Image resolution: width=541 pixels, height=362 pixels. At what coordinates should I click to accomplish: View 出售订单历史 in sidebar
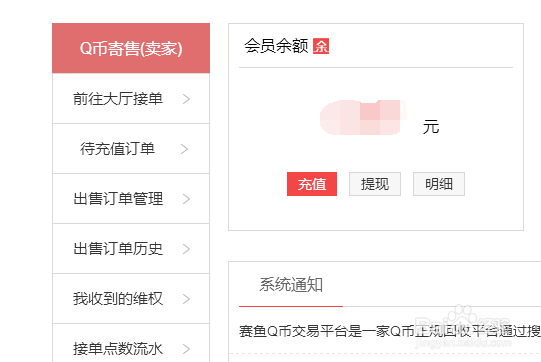131,249
